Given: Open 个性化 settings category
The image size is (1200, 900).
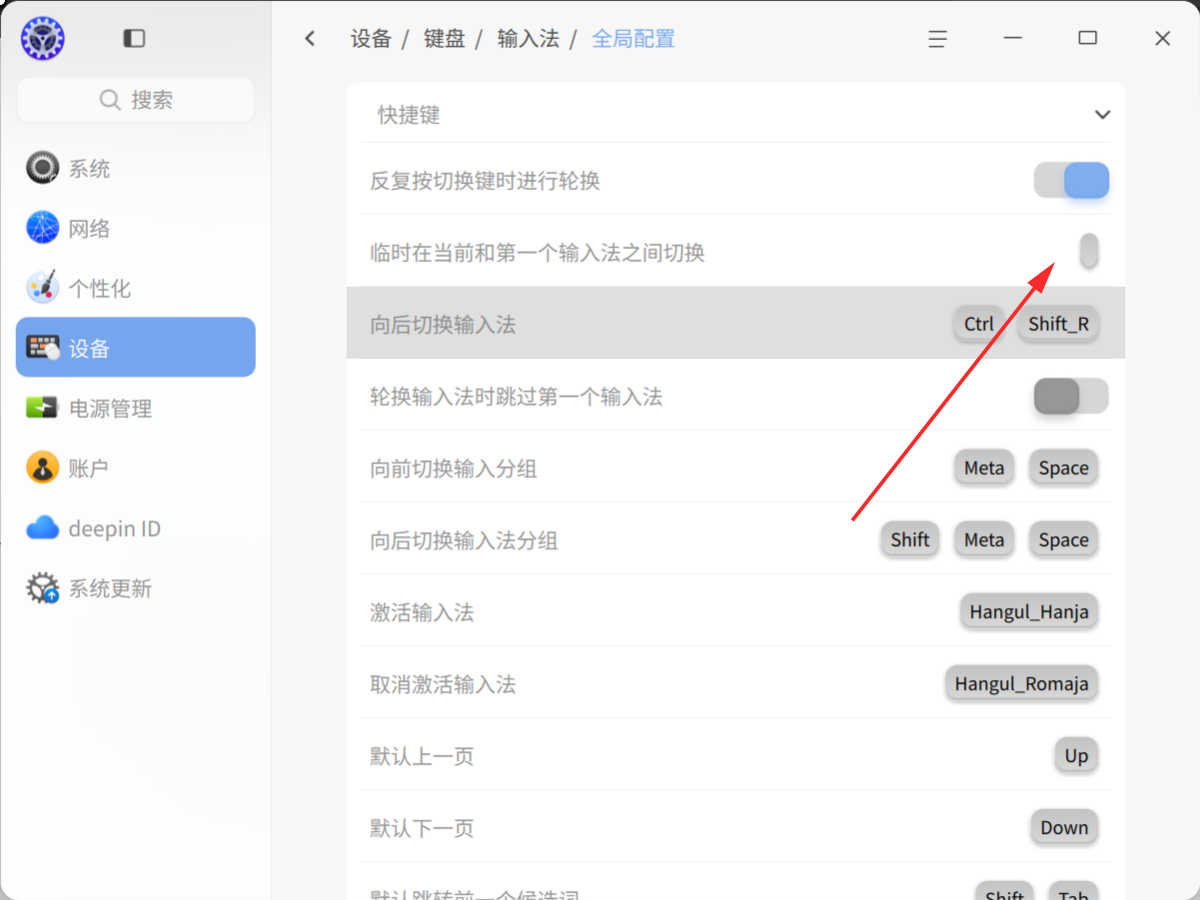Looking at the screenshot, I should (136, 288).
